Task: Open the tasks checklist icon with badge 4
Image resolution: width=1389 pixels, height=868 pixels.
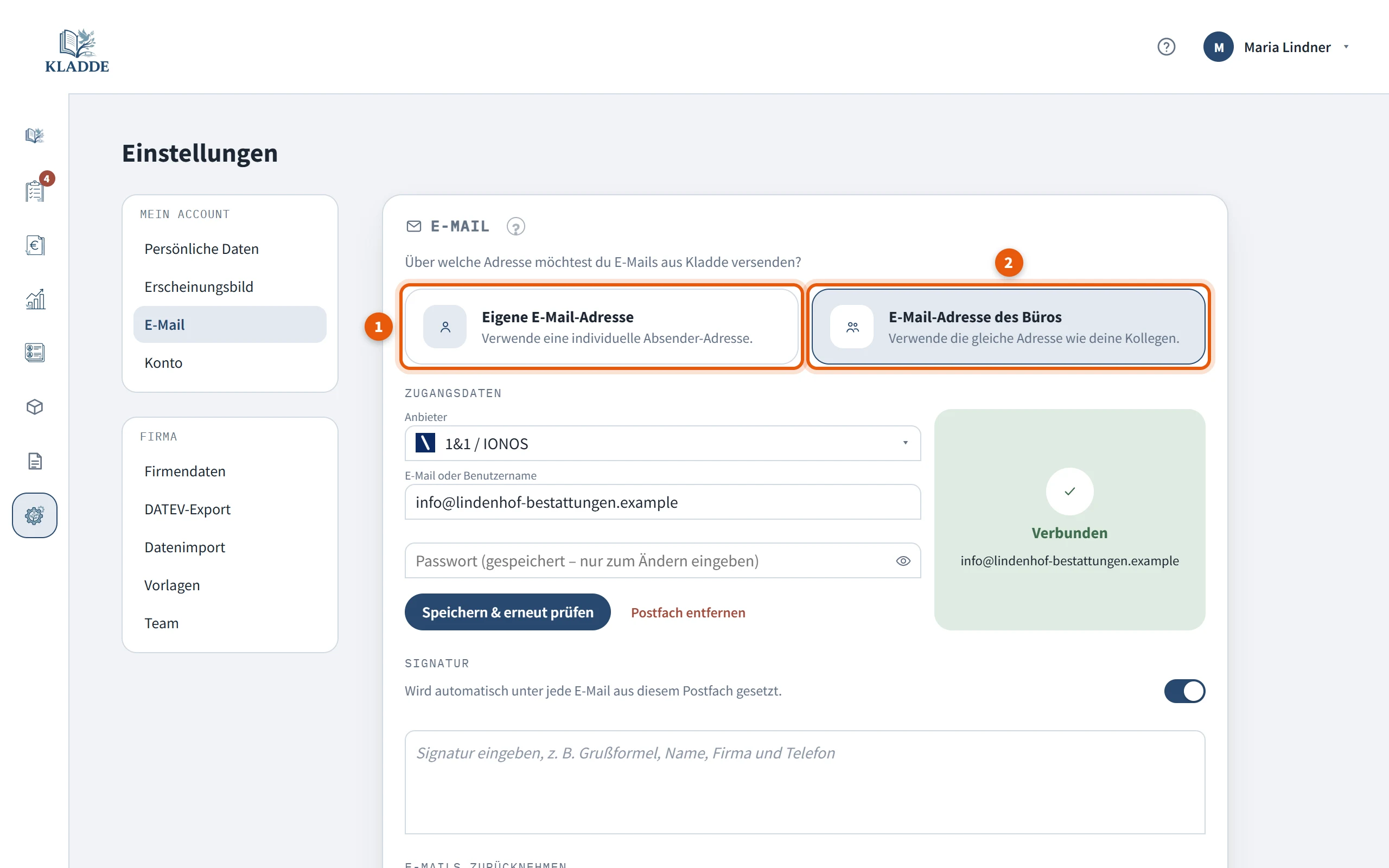Action: click(34, 190)
